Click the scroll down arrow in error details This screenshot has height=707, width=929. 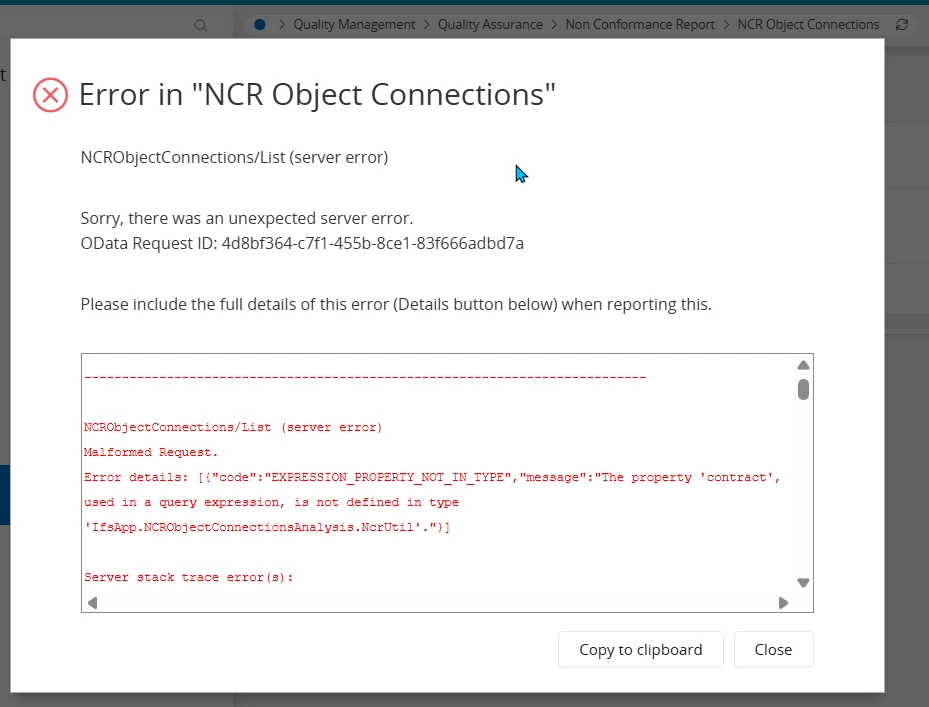coord(803,583)
